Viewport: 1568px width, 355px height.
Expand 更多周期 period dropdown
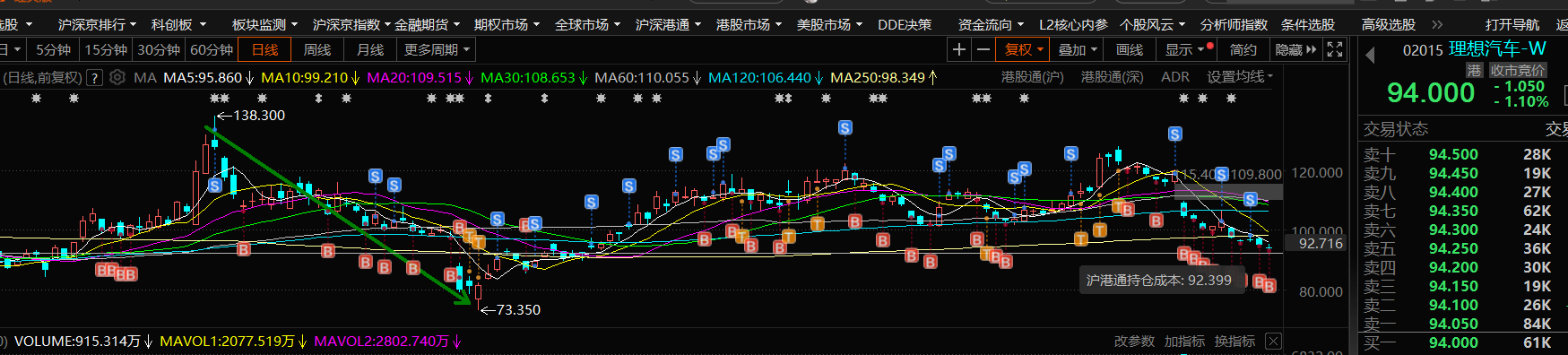437,49
